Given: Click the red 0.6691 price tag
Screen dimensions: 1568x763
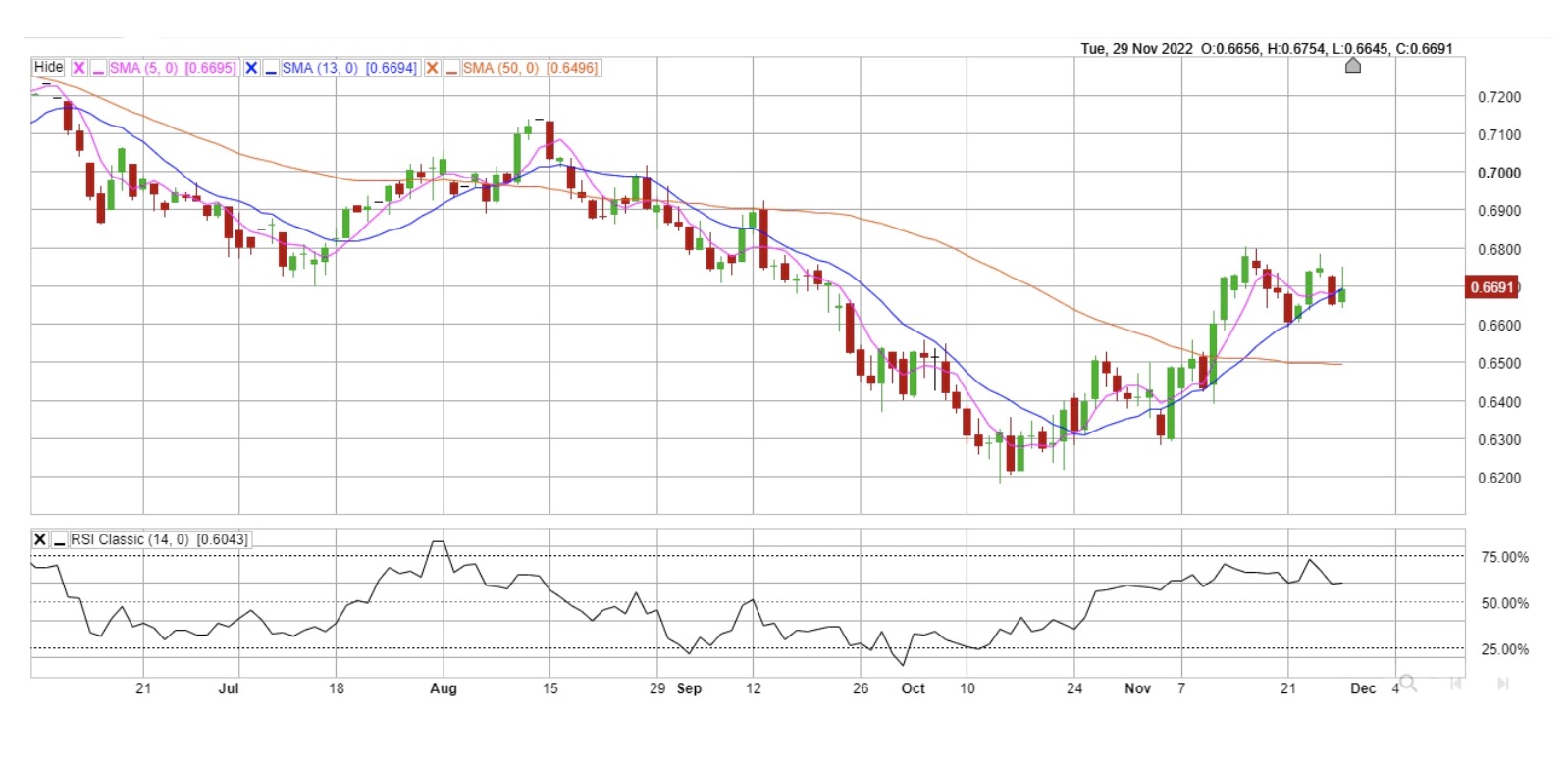Looking at the screenshot, I should pos(1491,287).
